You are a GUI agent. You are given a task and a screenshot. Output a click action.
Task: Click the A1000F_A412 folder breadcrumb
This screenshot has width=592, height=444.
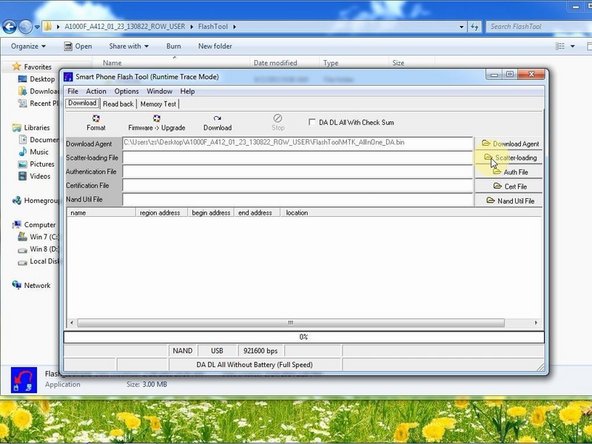[x=125, y=26]
